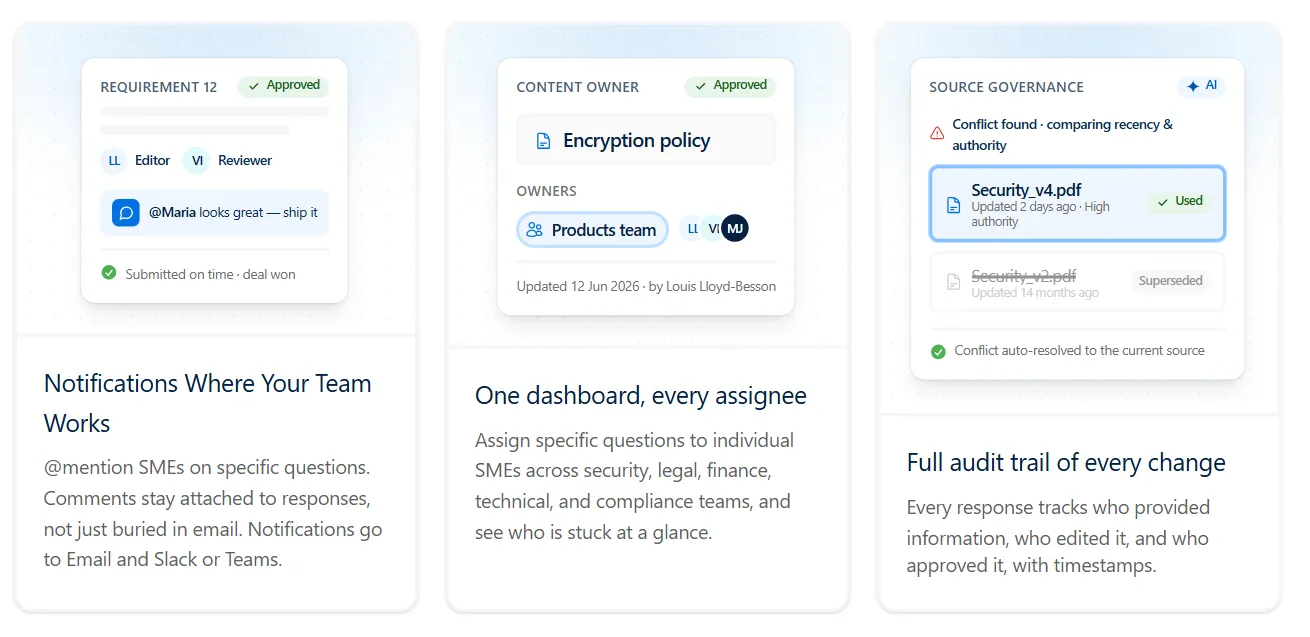
Task: Click the people icon in the Products team chip
Action: [535, 230]
